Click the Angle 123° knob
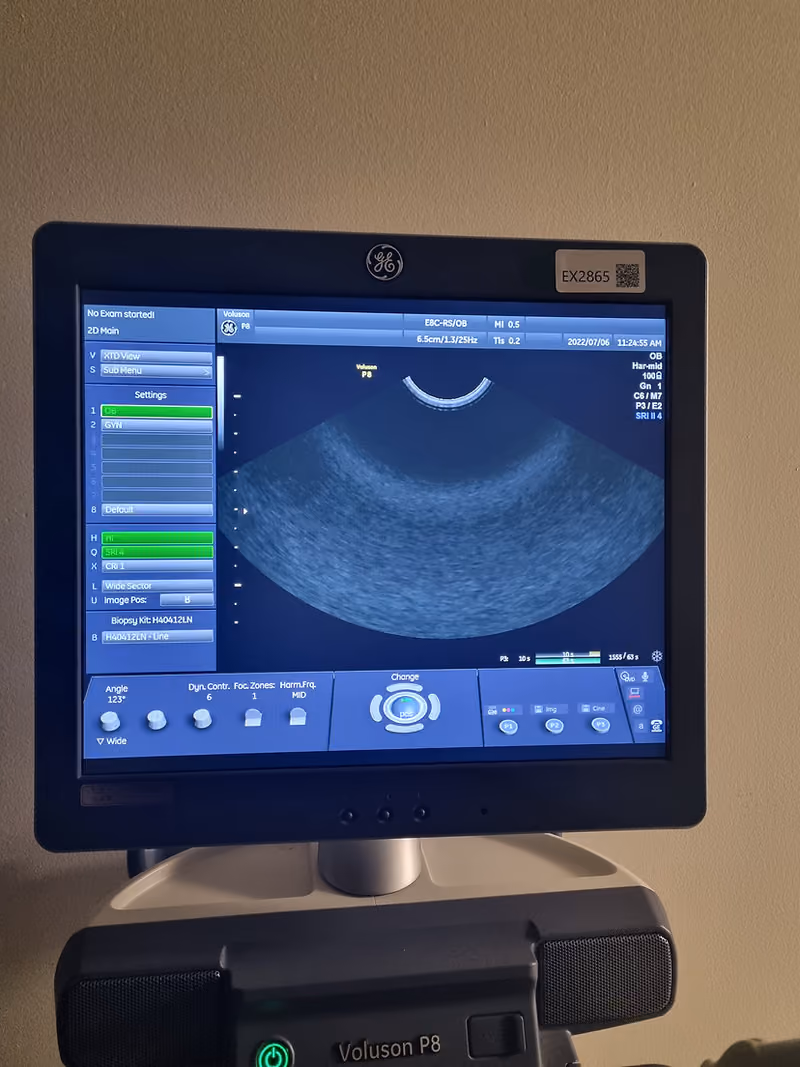The width and height of the screenshot is (800, 1067). click(110, 721)
